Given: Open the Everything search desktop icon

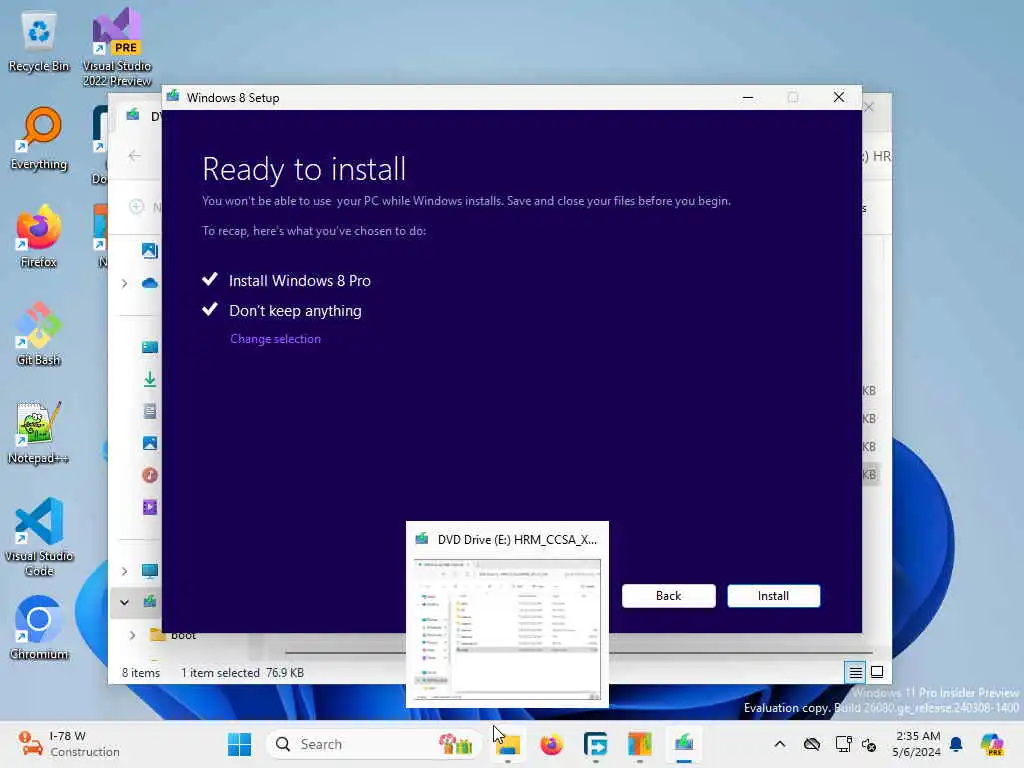Looking at the screenshot, I should [39, 139].
